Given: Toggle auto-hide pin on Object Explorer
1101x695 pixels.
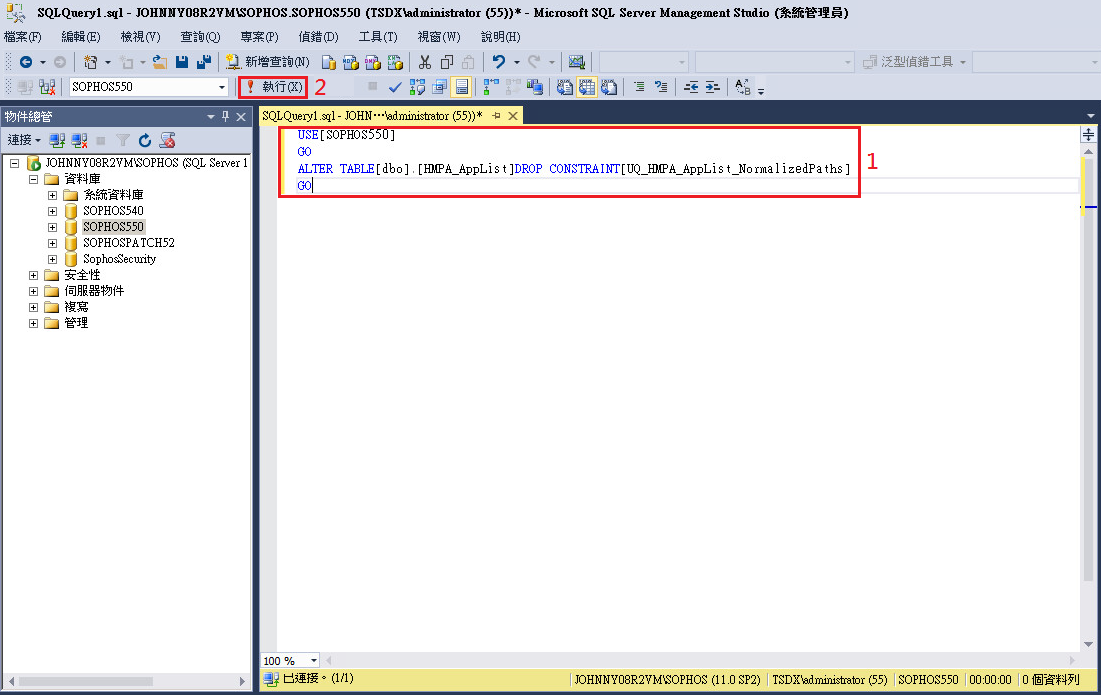Looking at the screenshot, I should click(x=225, y=117).
